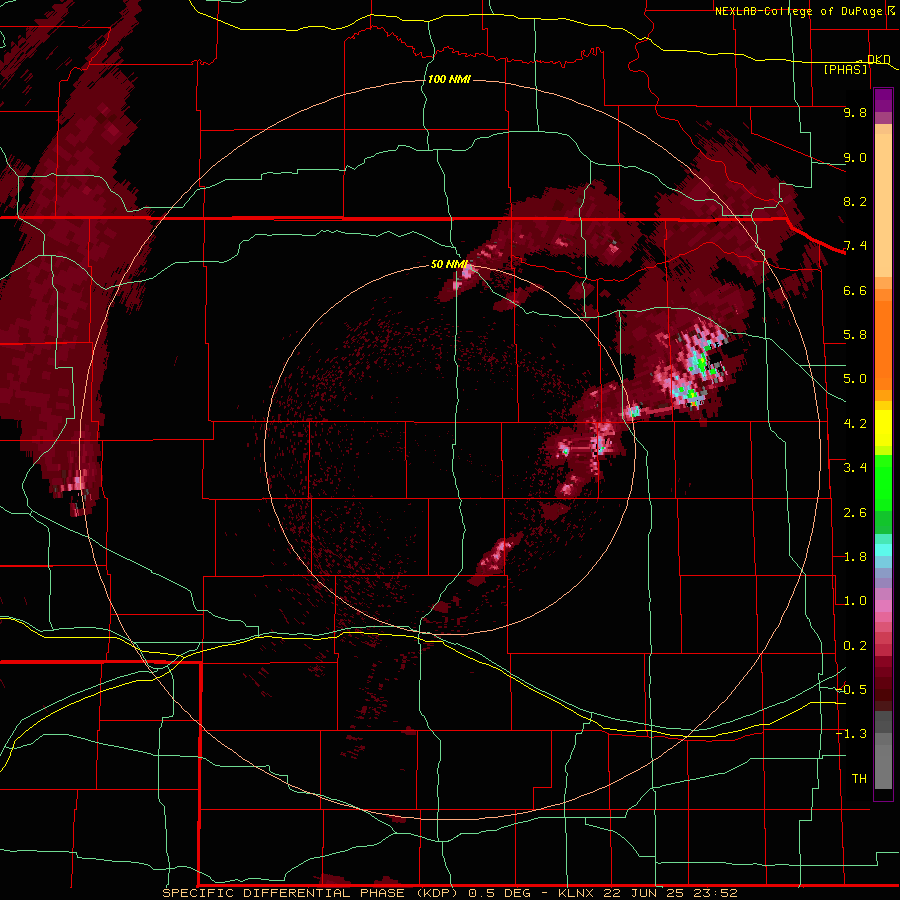Click the 50 NMI range ring label
Viewport: 900px width, 900px height.
pyautogui.click(x=449, y=264)
